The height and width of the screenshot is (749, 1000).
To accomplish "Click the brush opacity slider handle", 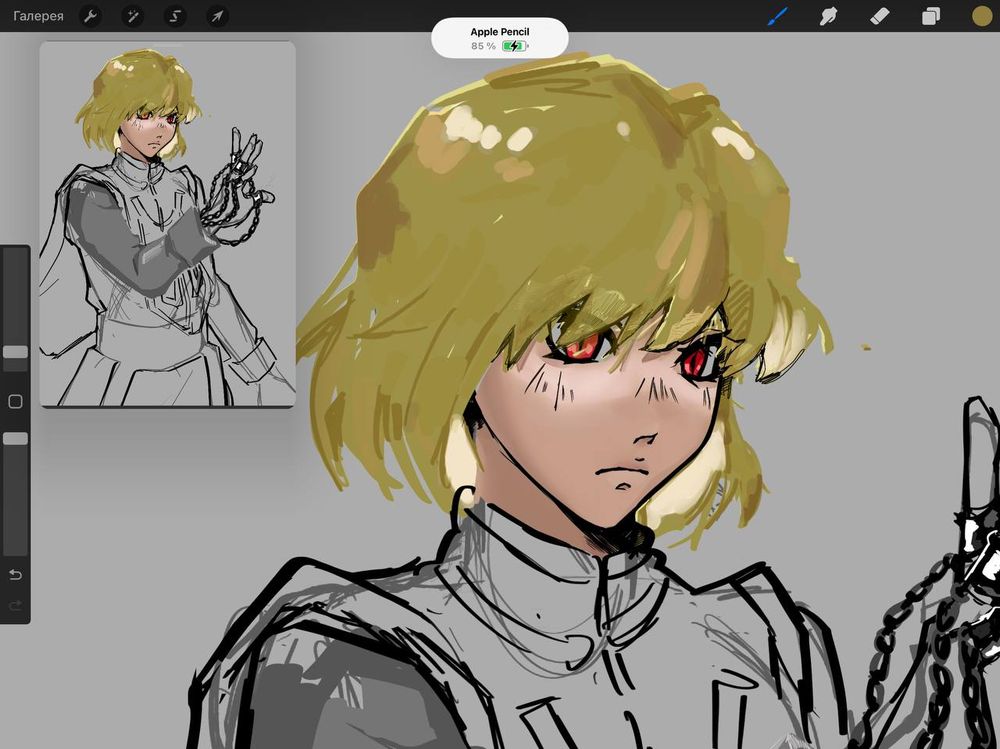I will point(15,438).
